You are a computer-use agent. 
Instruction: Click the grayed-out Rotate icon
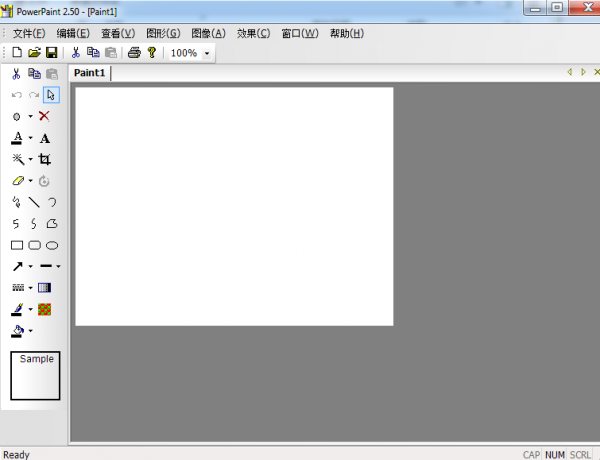(44, 181)
